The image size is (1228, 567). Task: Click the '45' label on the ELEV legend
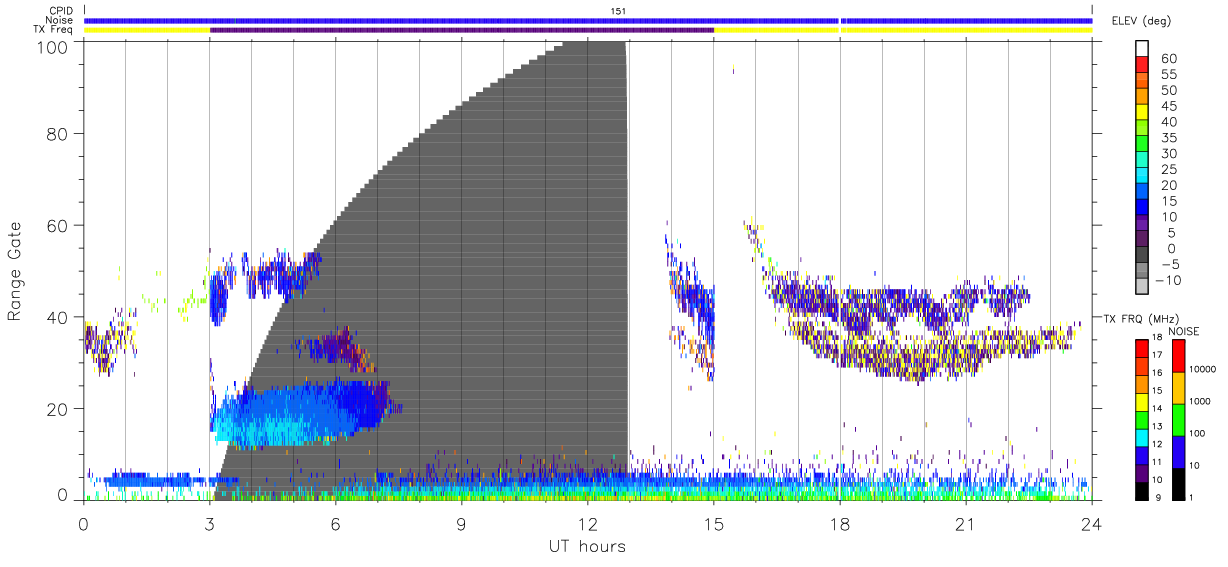point(1168,107)
